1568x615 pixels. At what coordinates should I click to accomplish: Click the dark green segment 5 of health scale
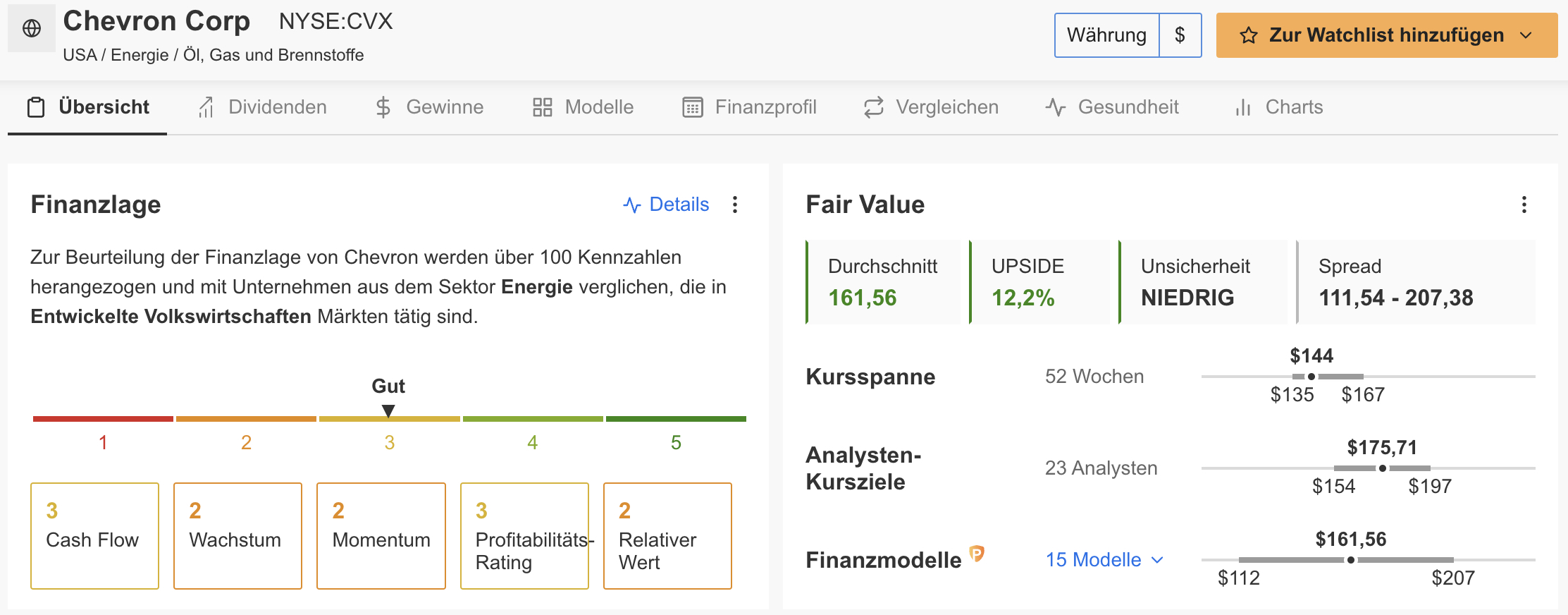676,419
